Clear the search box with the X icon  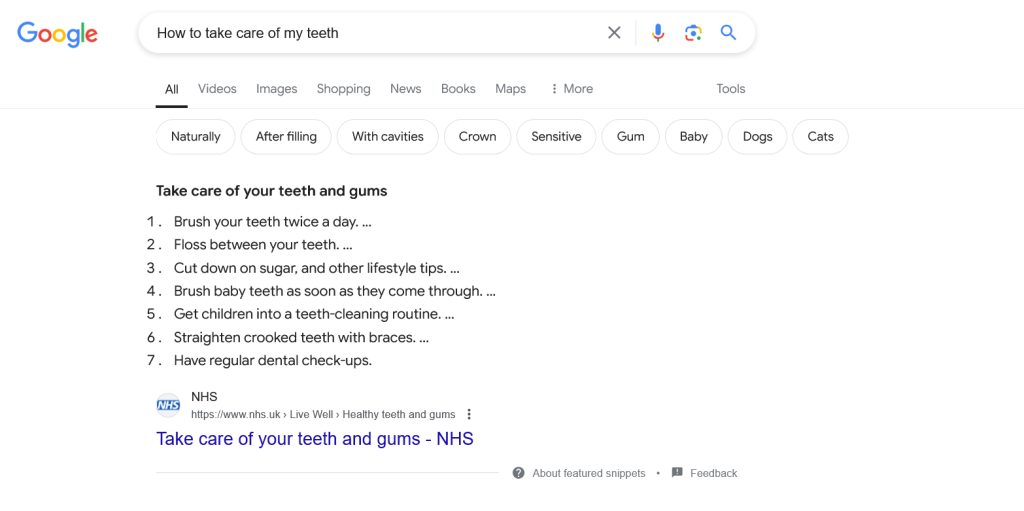(614, 33)
